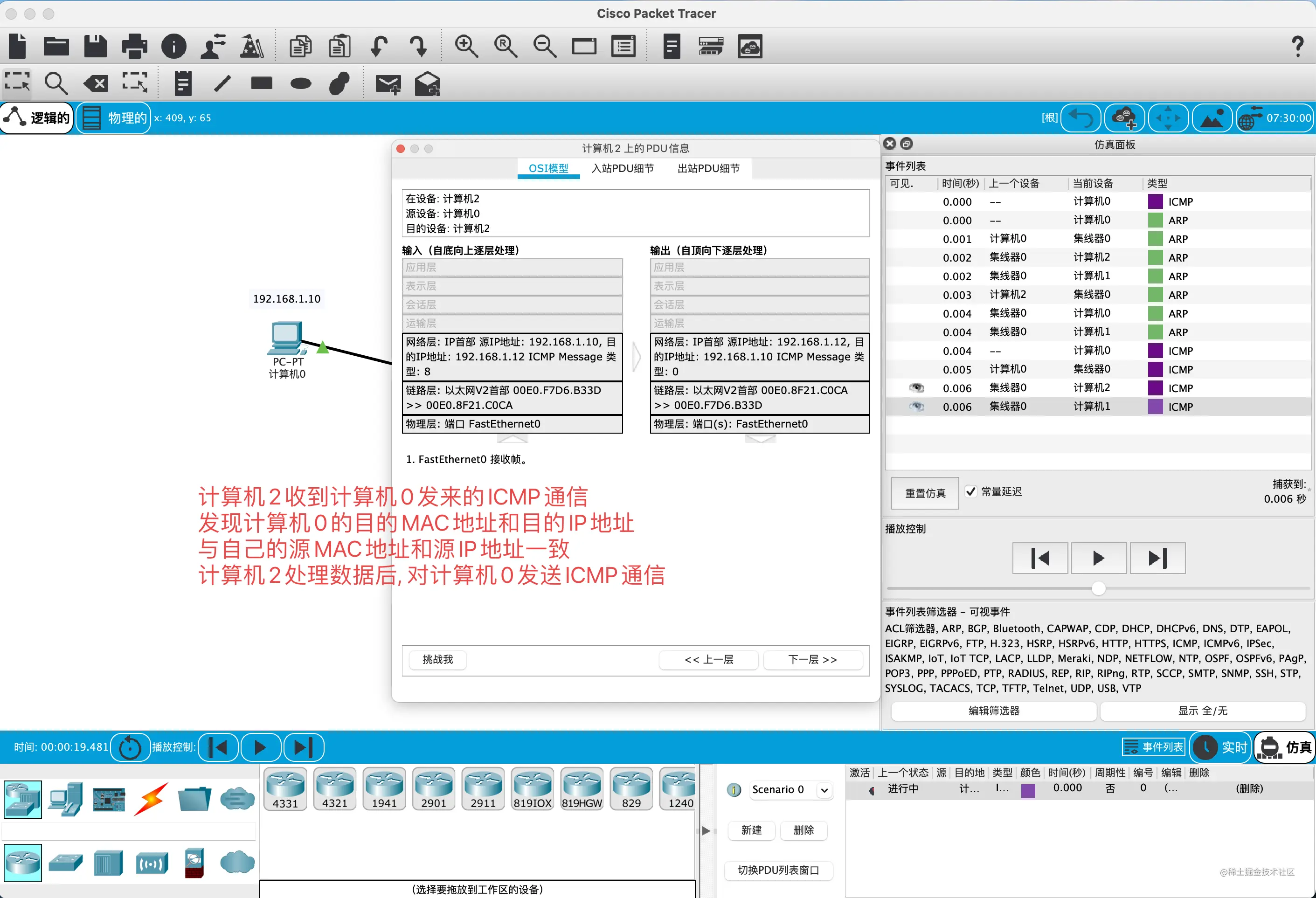Click the 挑战我 button

[x=438, y=660]
